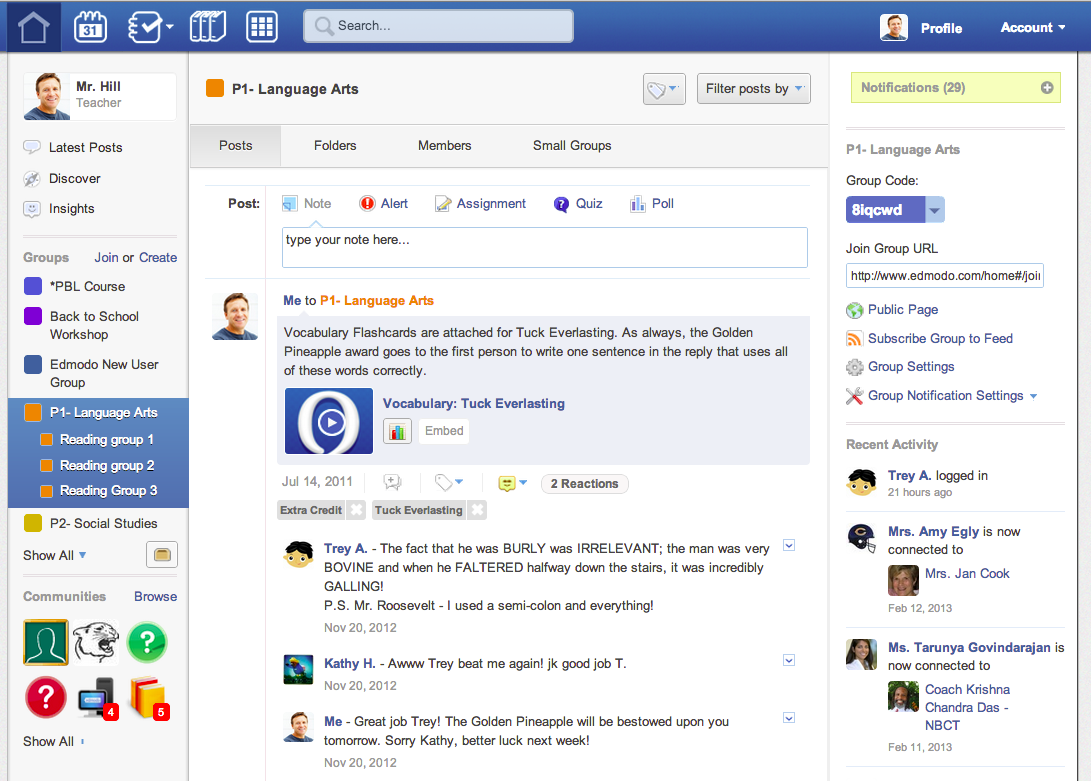
Task: Expand the Notifications panel plus icon
Action: click(1047, 88)
